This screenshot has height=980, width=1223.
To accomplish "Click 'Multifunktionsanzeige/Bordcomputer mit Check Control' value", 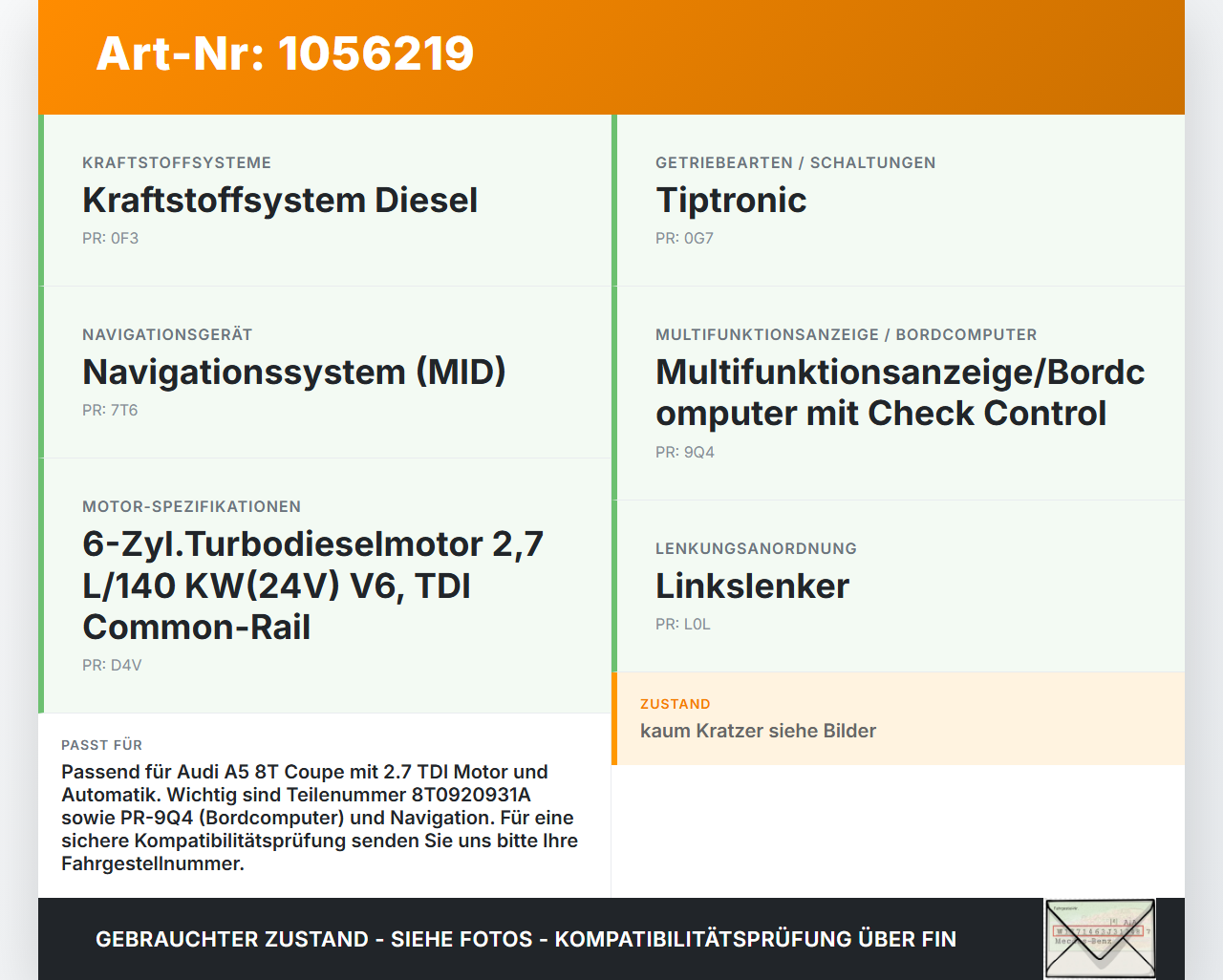I will click(900, 393).
